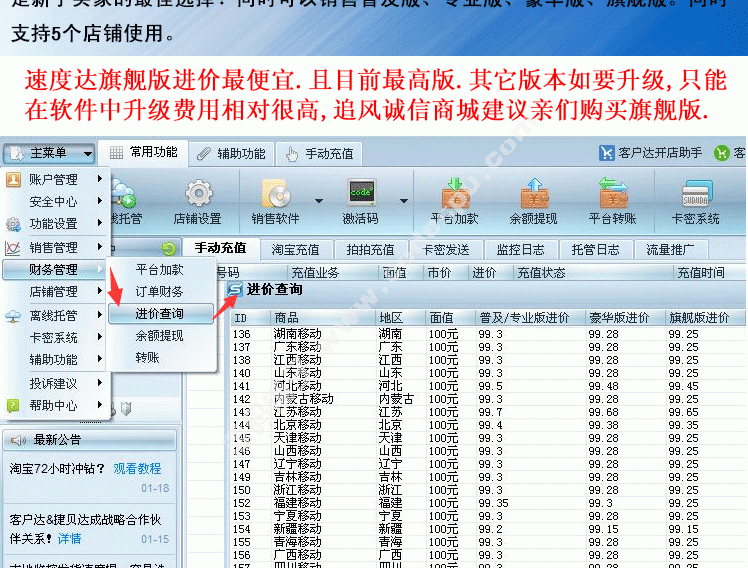This screenshot has height=568, width=748.
Task: Choose 余额提现 from the 财务管理 submenu
Action: (x=160, y=336)
